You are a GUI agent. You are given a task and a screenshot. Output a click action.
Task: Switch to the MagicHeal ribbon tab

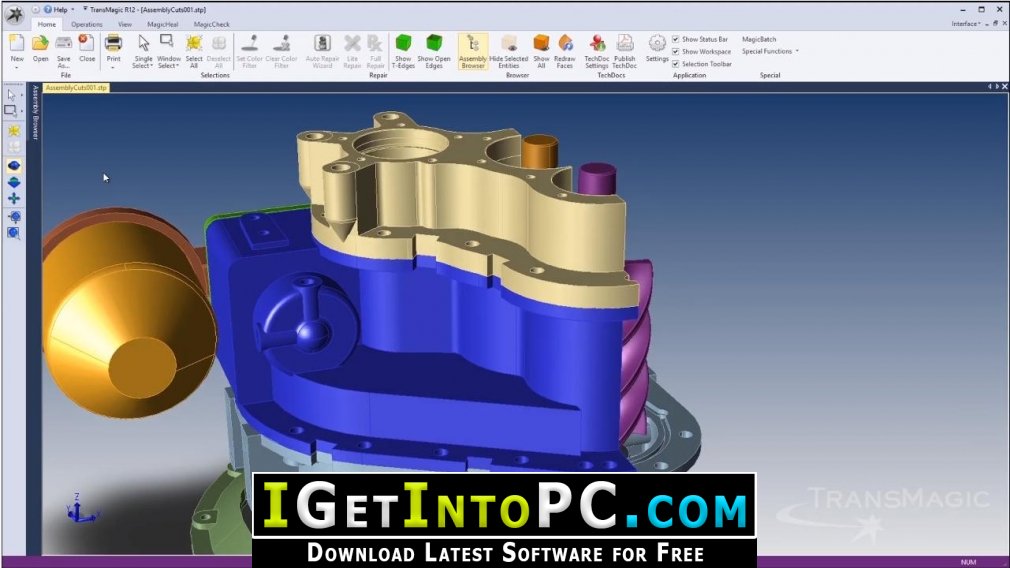162,24
